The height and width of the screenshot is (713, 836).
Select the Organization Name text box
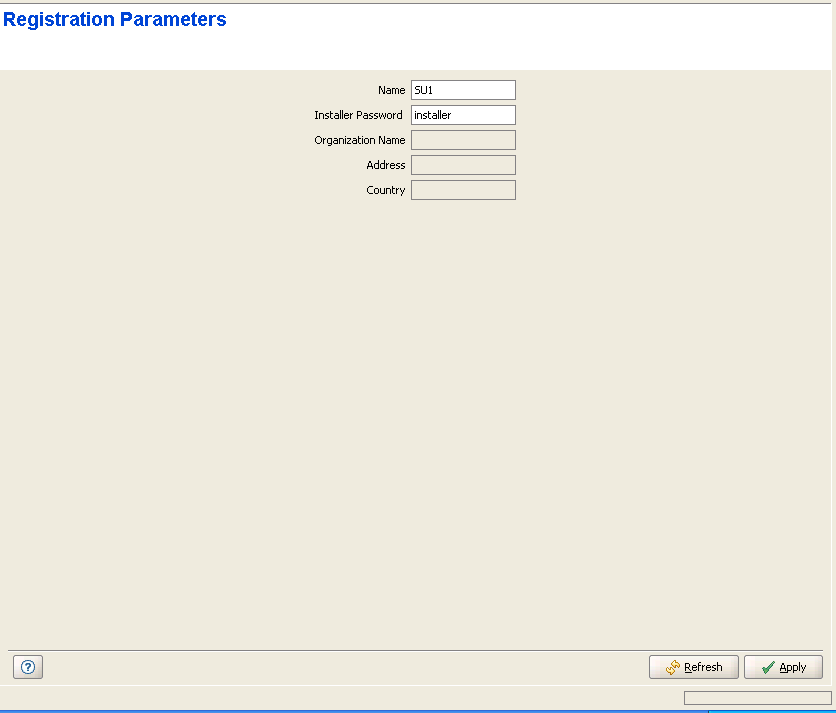[463, 140]
